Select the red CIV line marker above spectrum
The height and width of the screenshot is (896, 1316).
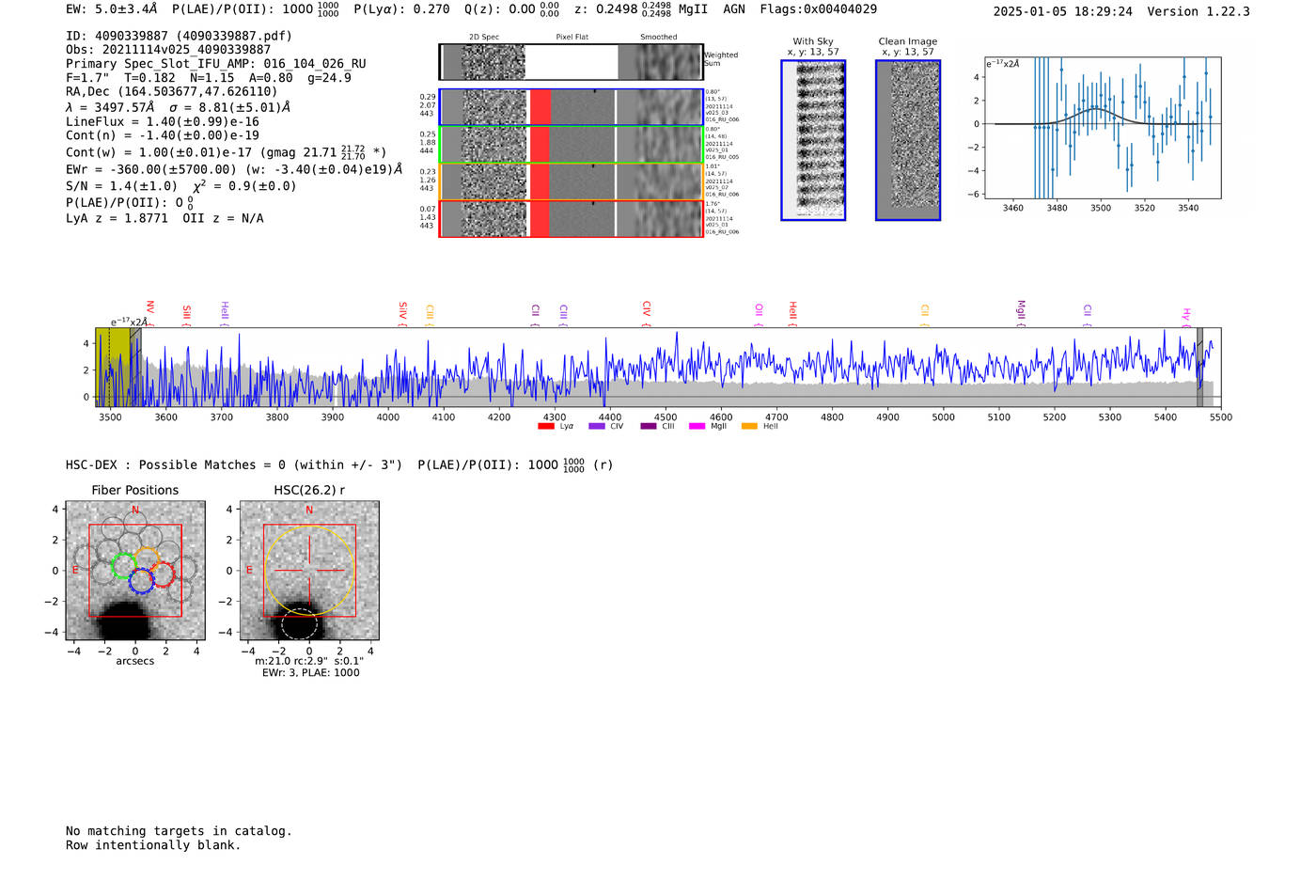tap(646, 313)
